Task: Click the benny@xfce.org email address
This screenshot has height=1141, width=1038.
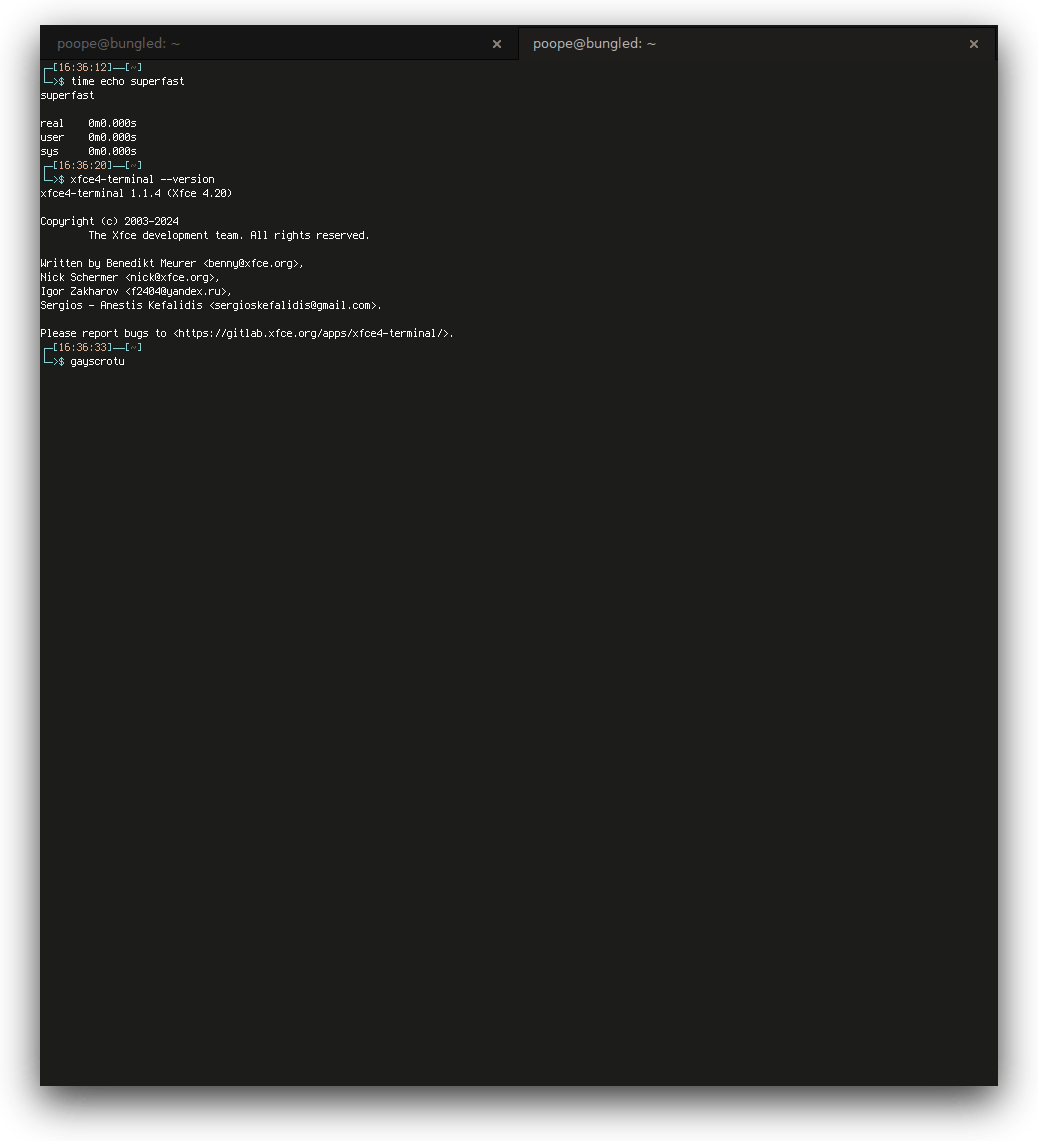Action: [x=250, y=263]
